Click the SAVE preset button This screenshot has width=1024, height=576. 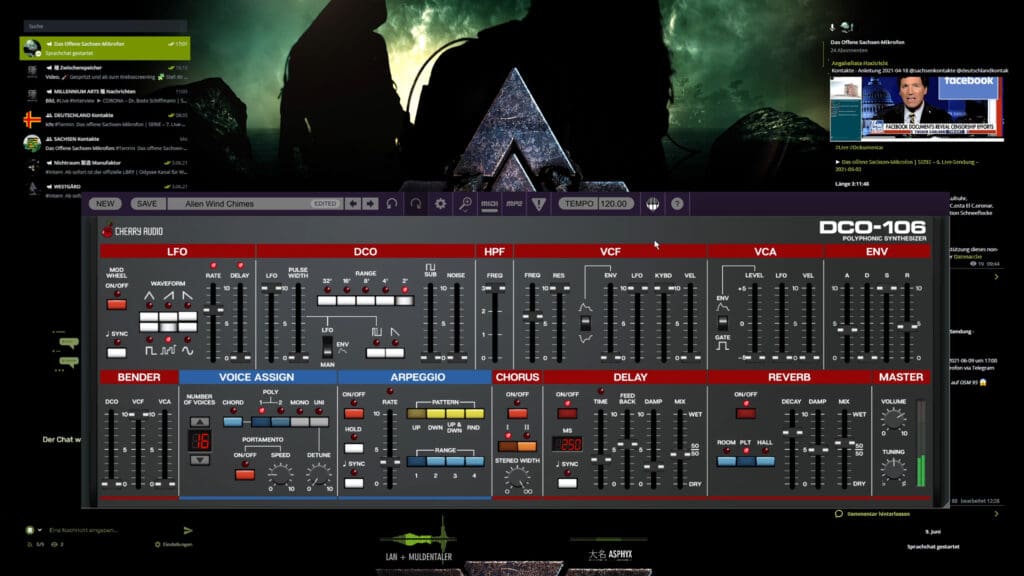[147, 204]
